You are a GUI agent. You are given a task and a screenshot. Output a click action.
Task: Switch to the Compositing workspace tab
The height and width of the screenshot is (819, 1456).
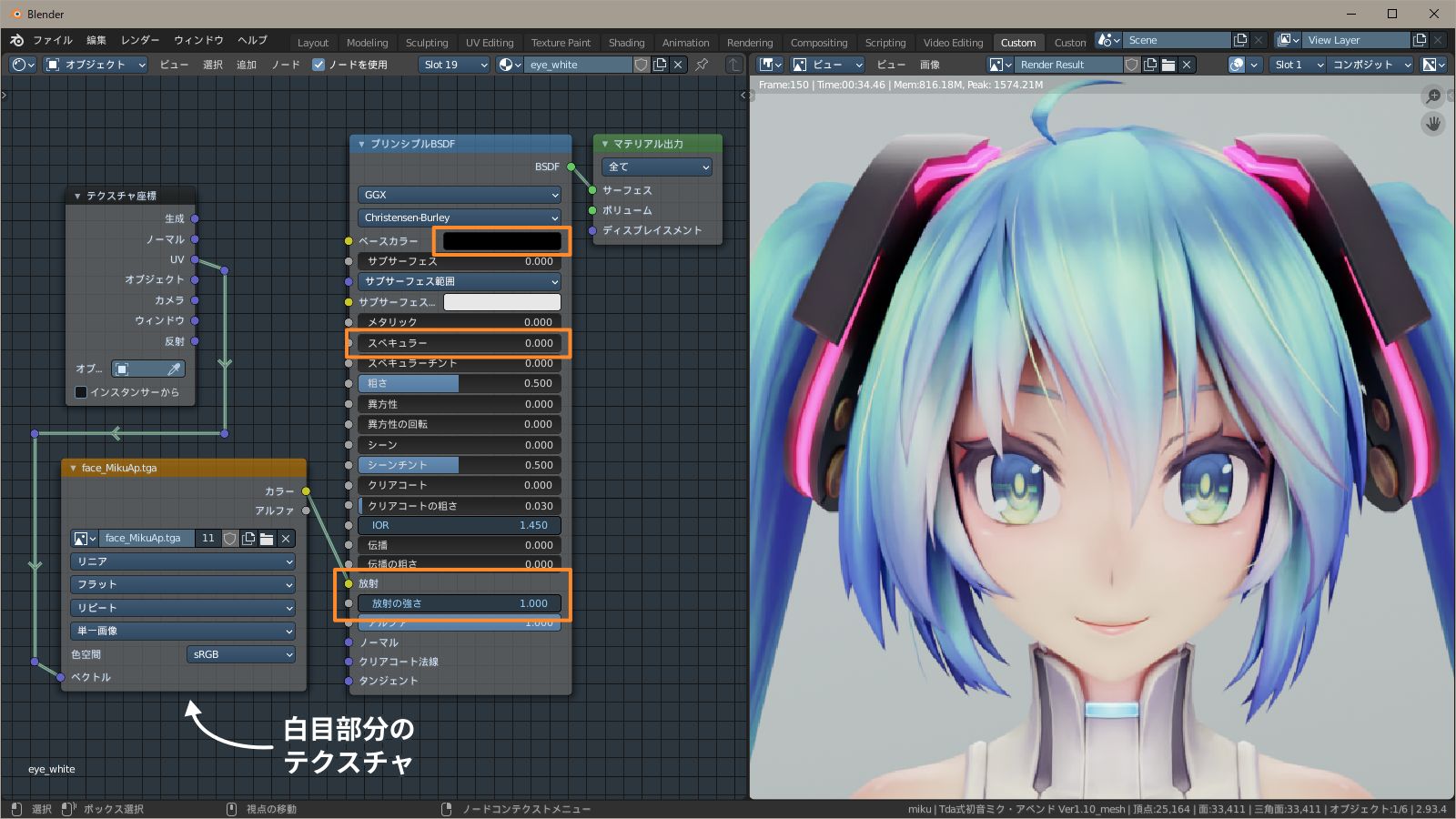point(819,43)
